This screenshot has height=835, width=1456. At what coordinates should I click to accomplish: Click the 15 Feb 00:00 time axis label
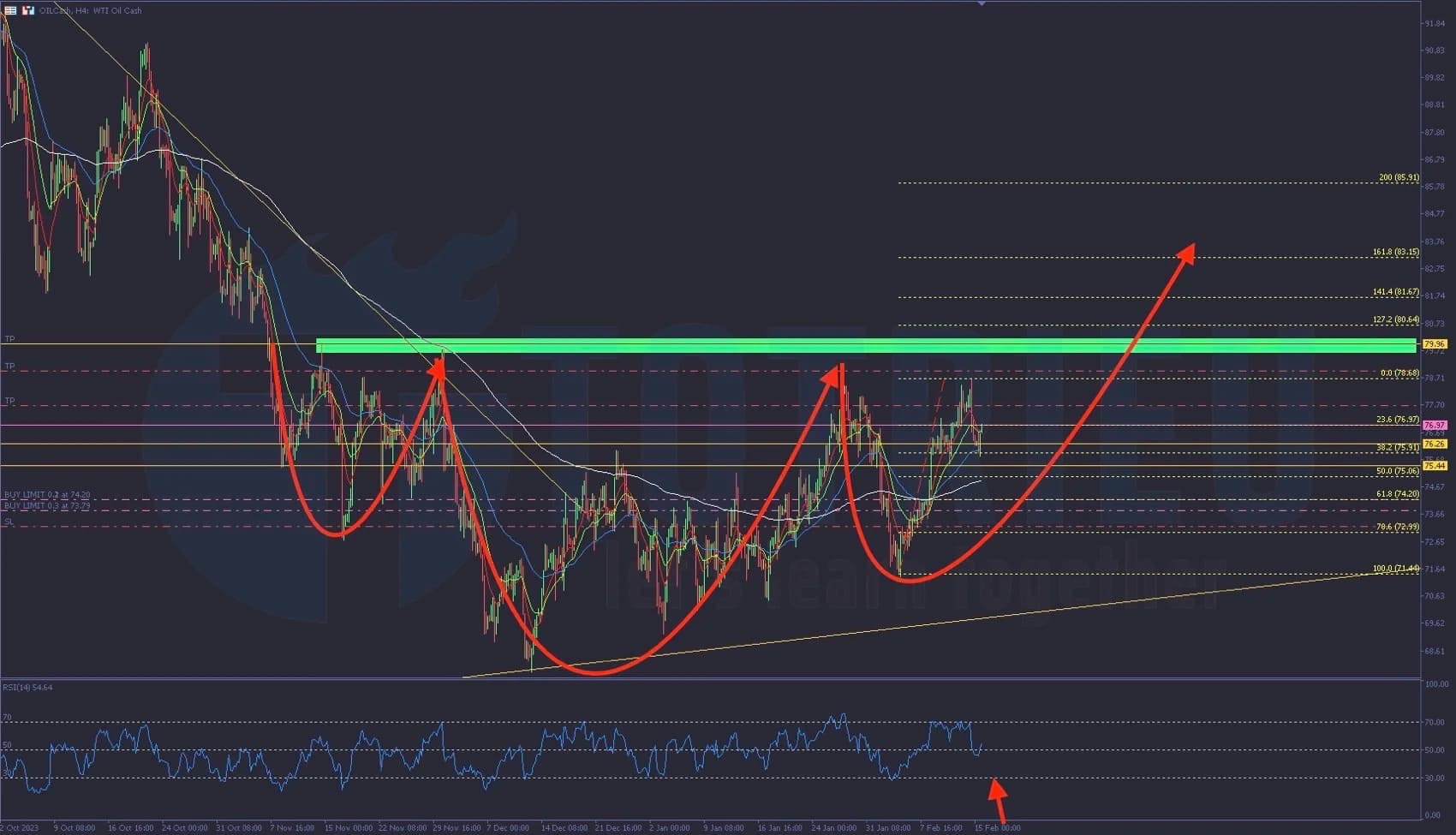pyautogui.click(x=997, y=828)
